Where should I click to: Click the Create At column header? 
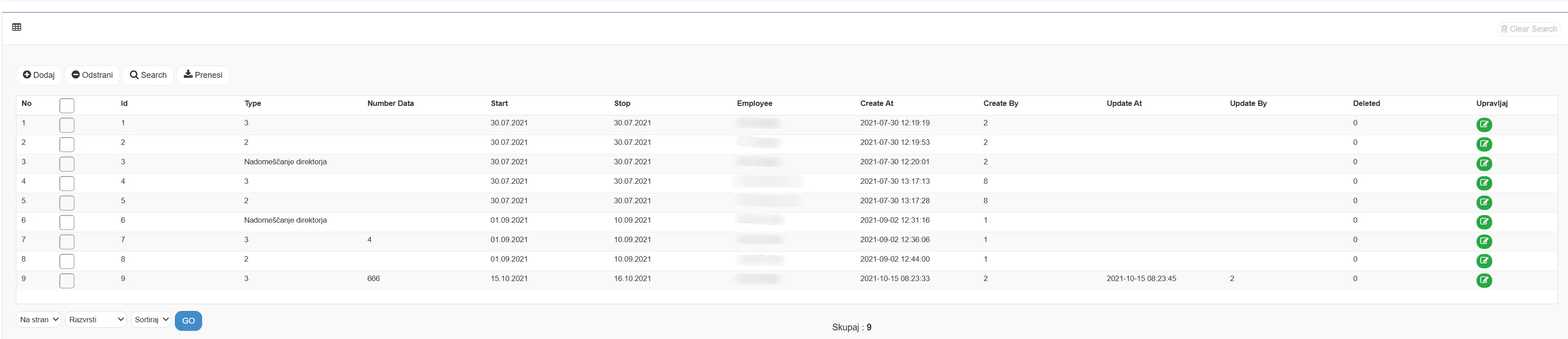(x=876, y=103)
